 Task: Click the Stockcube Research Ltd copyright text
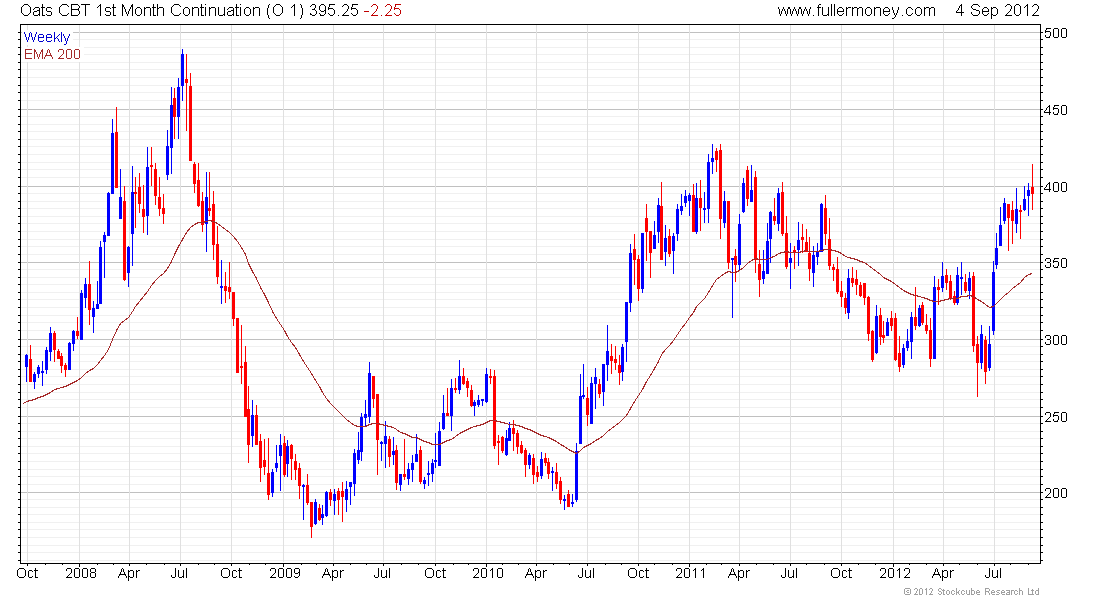[971, 592]
